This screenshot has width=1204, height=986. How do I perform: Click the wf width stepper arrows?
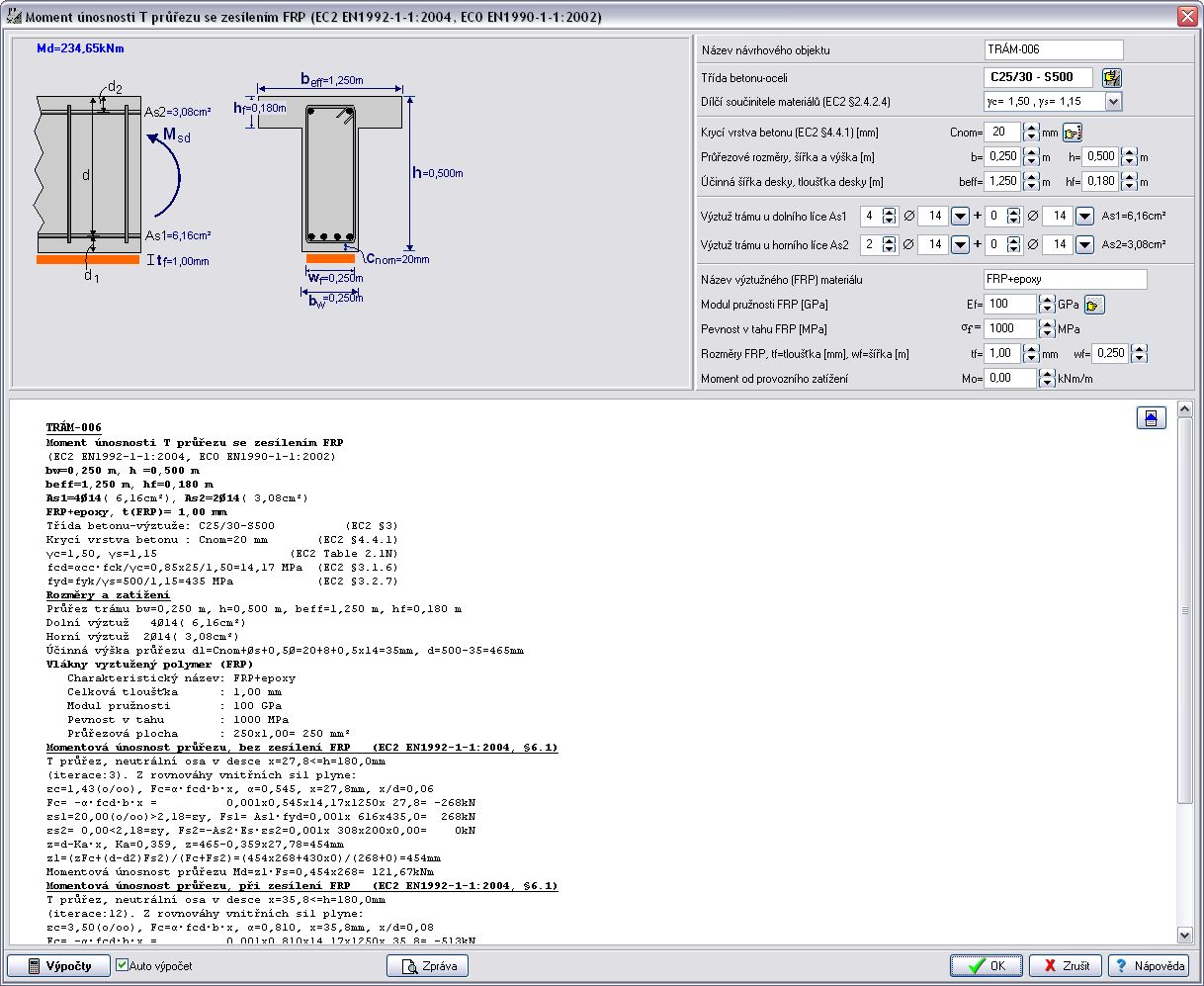[1140, 353]
